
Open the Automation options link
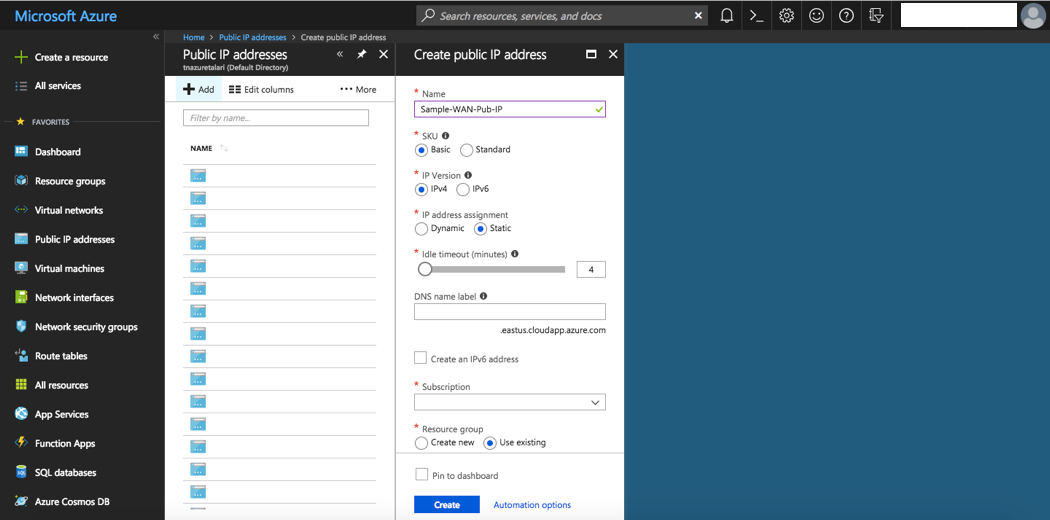pyautogui.click(x=532, y=505)
